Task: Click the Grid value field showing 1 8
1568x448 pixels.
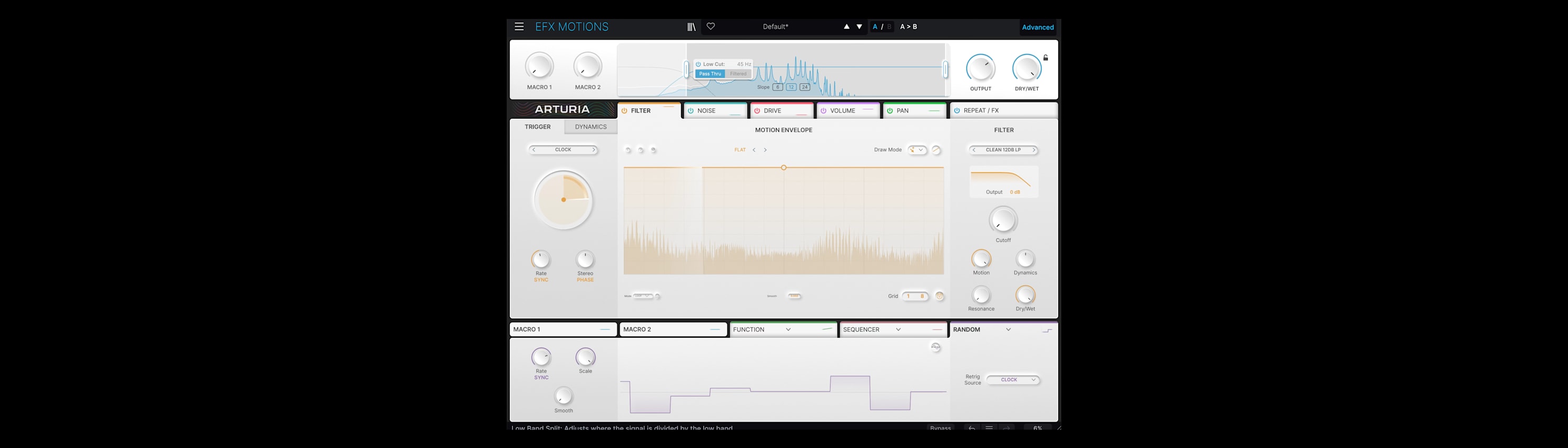Action: [x=915, y=296]
